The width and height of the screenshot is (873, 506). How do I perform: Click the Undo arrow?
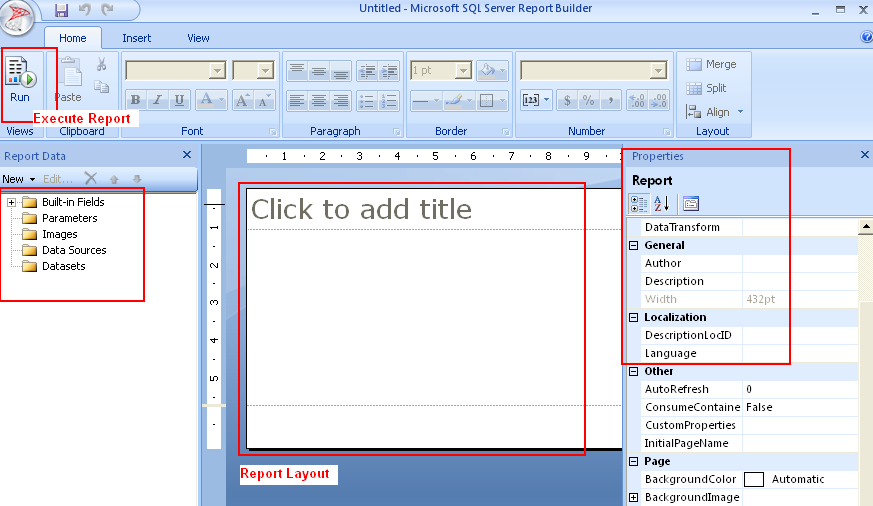pyautogui.click(x=84, y=9)
